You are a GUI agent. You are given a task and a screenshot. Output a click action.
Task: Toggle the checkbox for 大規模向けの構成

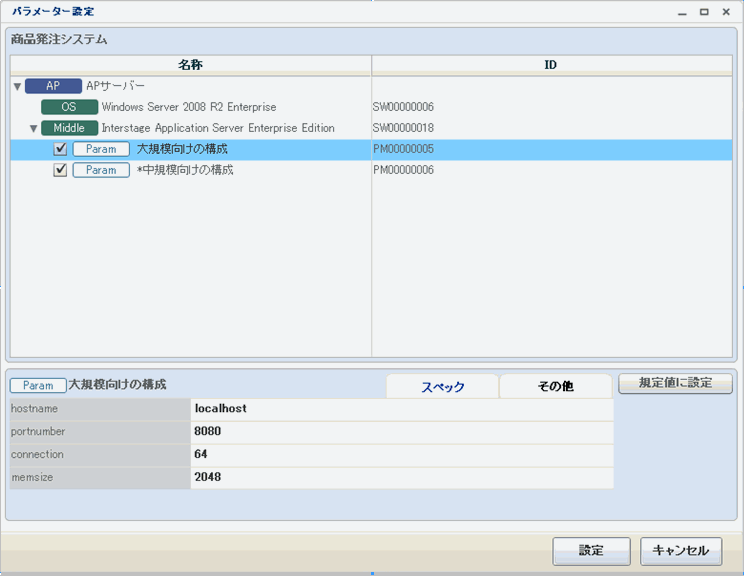tap(61, 149)
